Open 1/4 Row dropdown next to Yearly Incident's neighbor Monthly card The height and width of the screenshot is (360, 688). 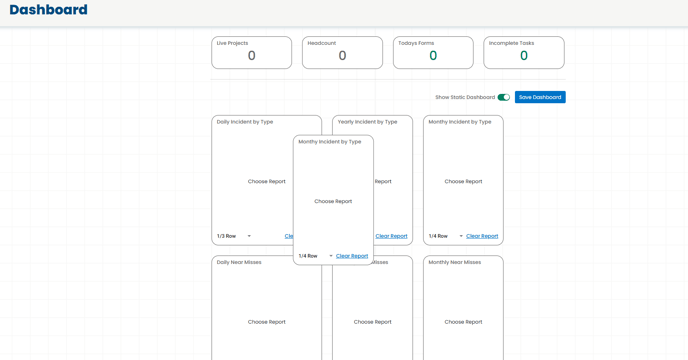pos(446,236)
